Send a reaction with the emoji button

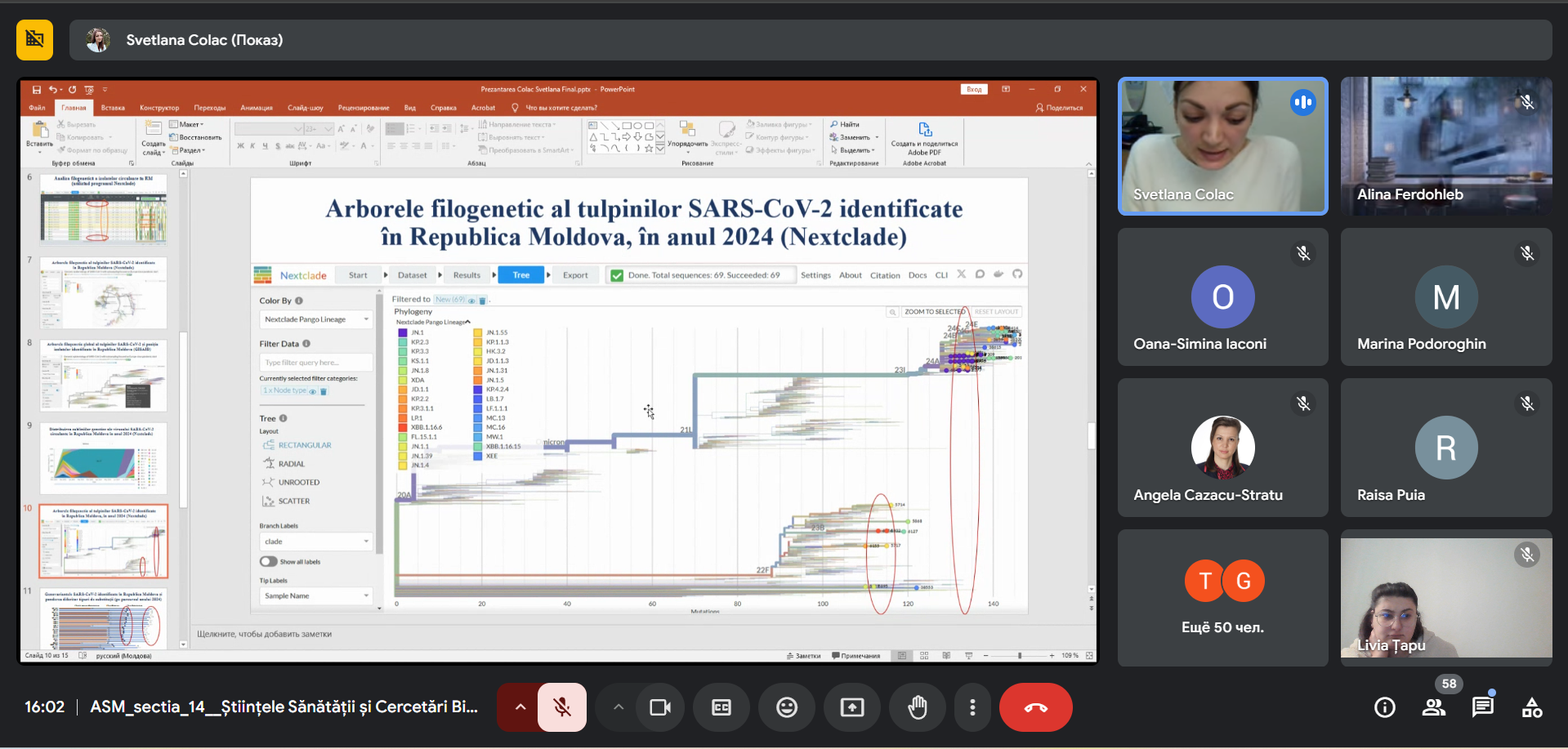coord(787,707)
